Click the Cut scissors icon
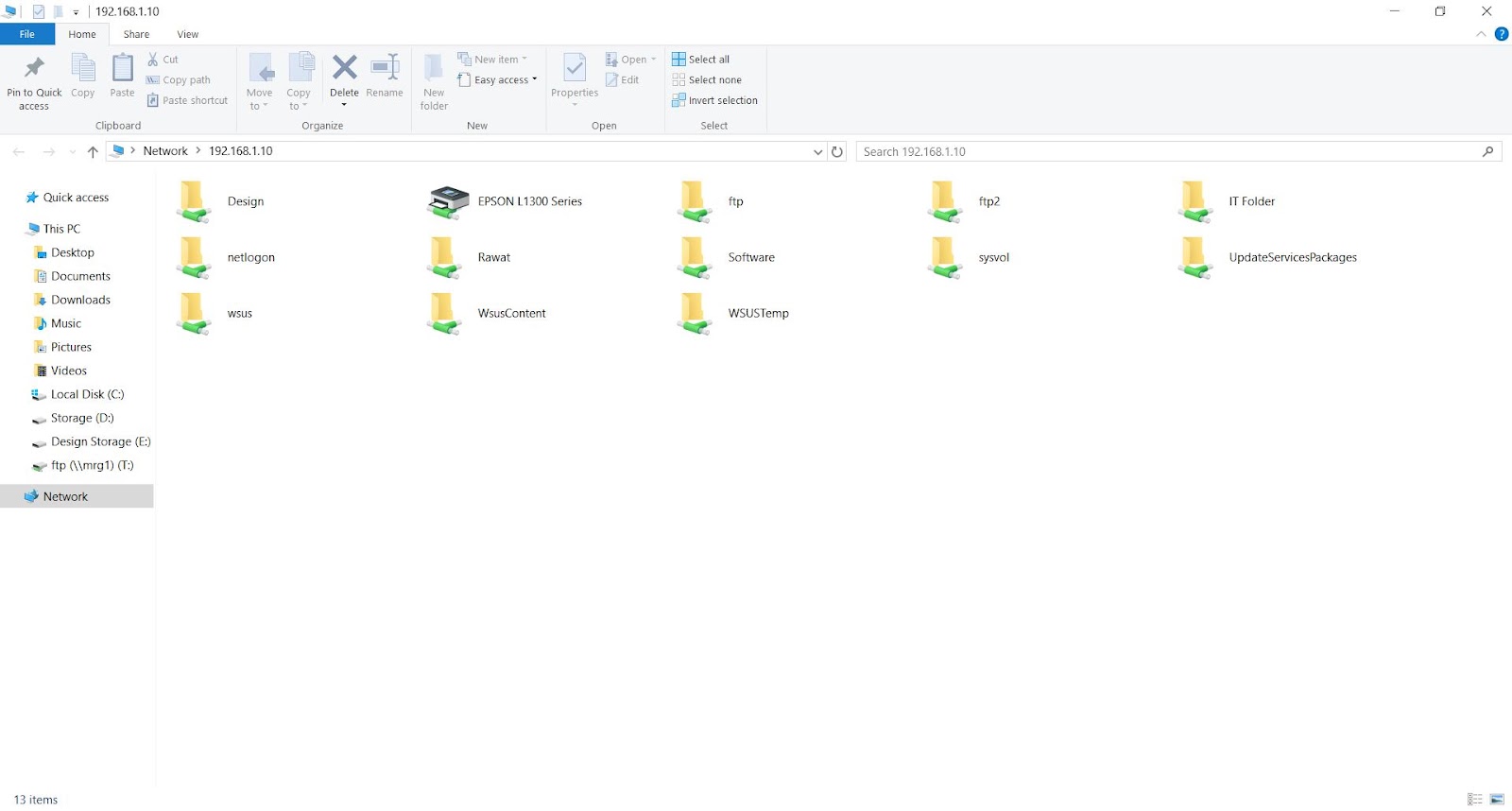The image size is (1512, 811). (153, 59)
